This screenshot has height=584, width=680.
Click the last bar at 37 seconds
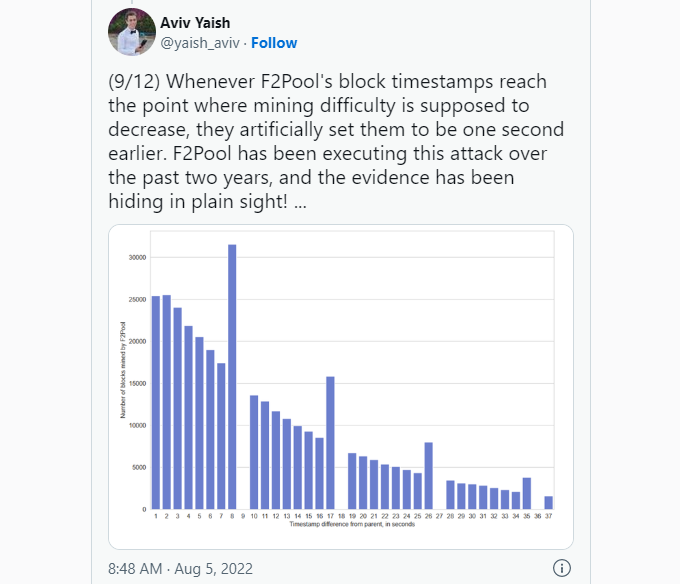pyautogui.click(x=549, y=502)
